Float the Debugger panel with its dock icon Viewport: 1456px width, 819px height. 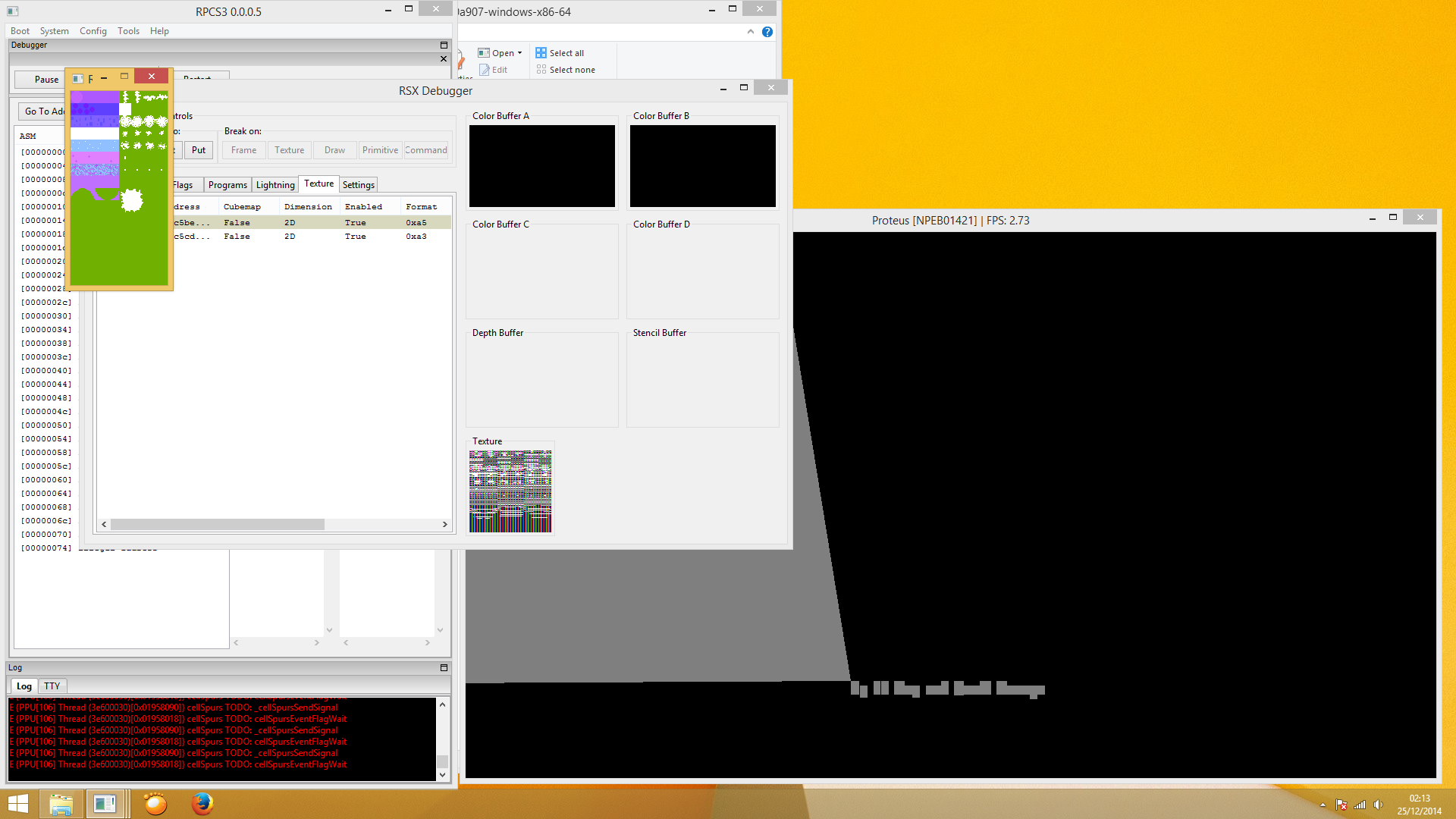click(444, 45)
